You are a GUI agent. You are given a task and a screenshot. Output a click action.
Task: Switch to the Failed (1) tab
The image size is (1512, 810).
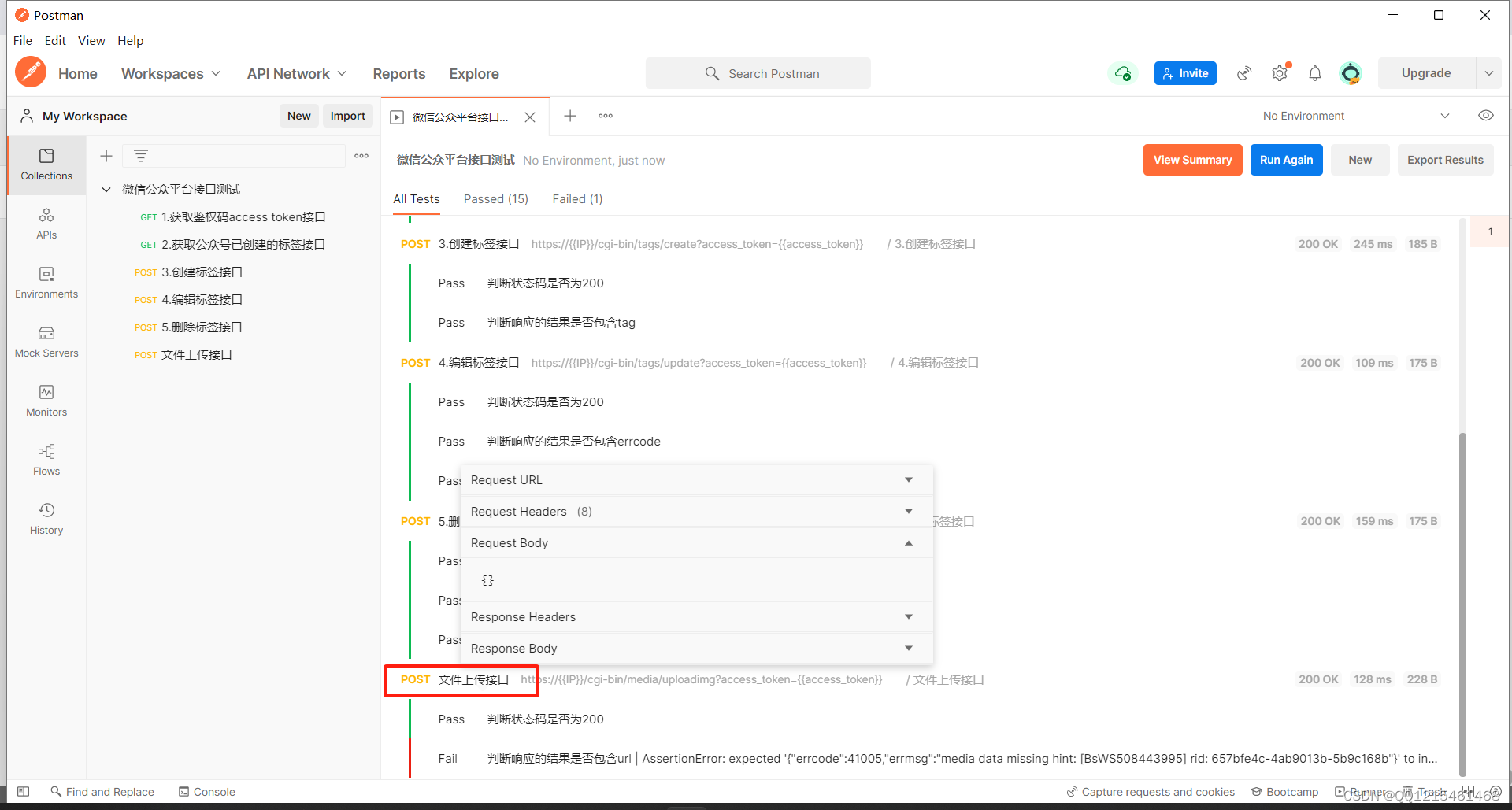point(577,199)
